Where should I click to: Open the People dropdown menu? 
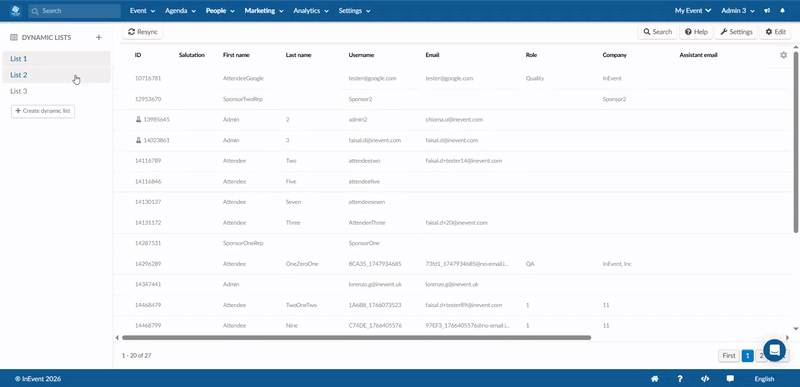[220, 11]
